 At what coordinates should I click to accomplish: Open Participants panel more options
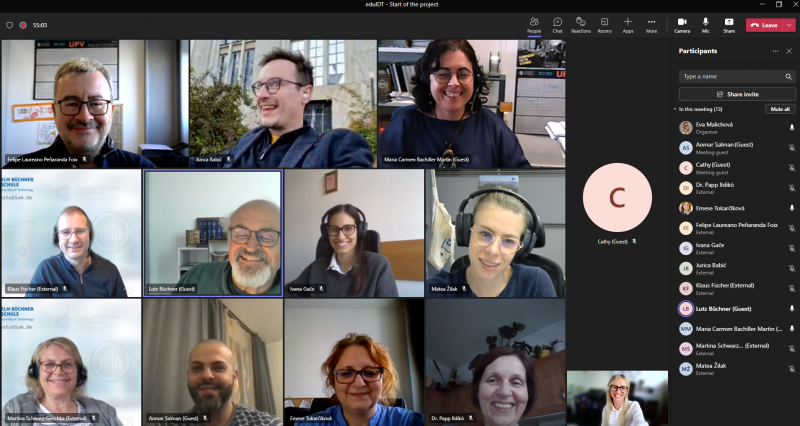[x=776, y=51]
